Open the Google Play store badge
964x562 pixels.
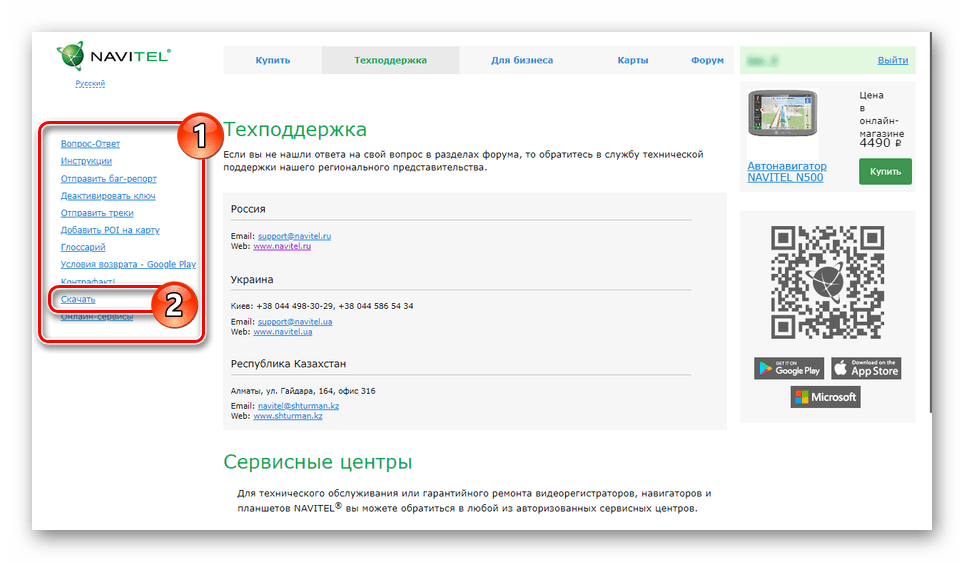789,368
